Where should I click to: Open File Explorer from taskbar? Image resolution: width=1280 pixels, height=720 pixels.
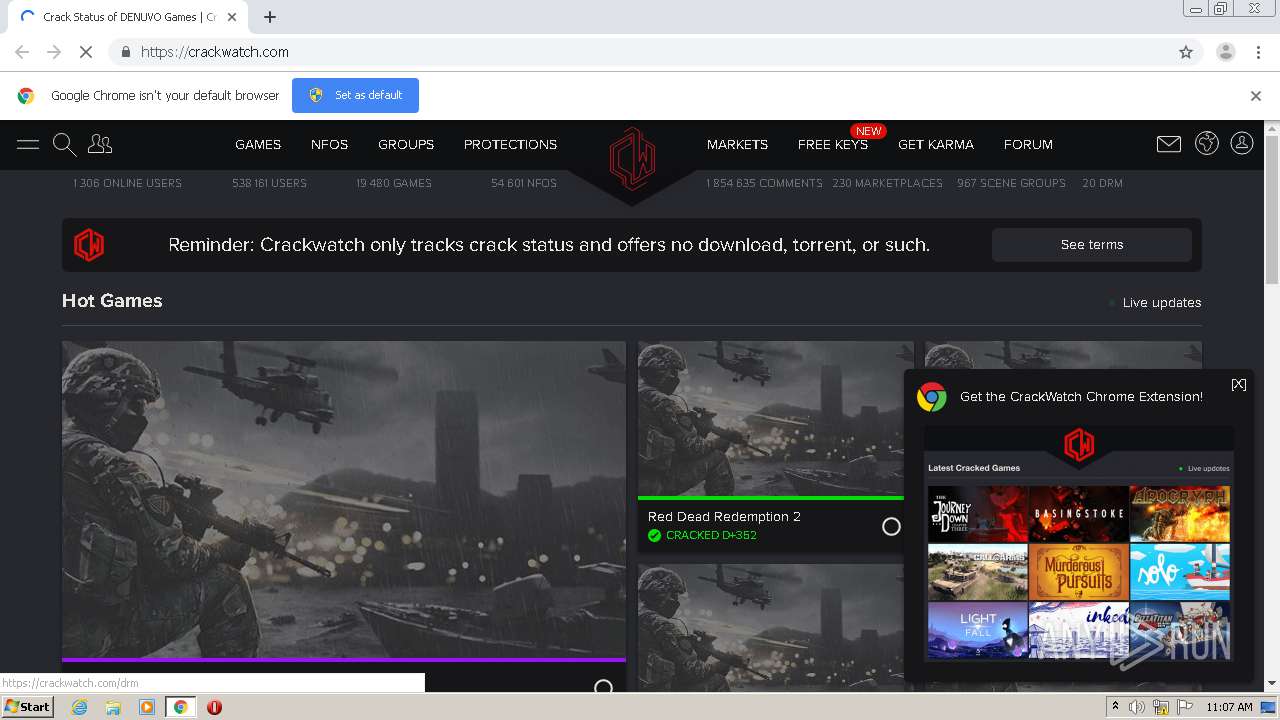[113, 707]
